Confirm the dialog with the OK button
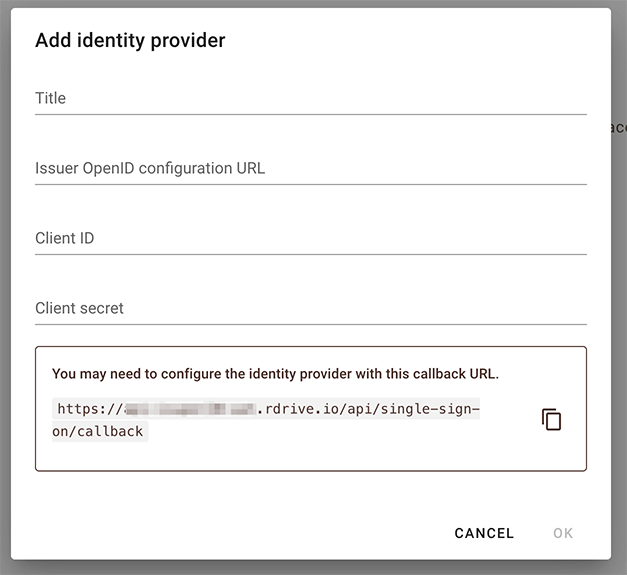 [563, 533]
